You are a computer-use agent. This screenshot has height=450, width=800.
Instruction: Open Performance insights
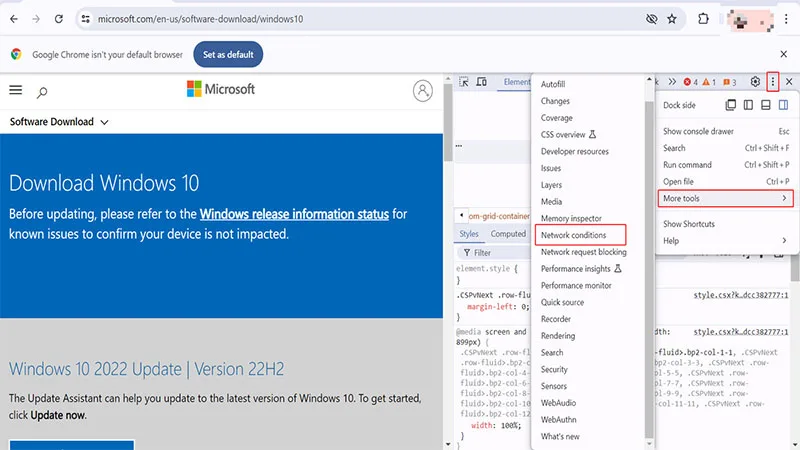tap(581, 269)
